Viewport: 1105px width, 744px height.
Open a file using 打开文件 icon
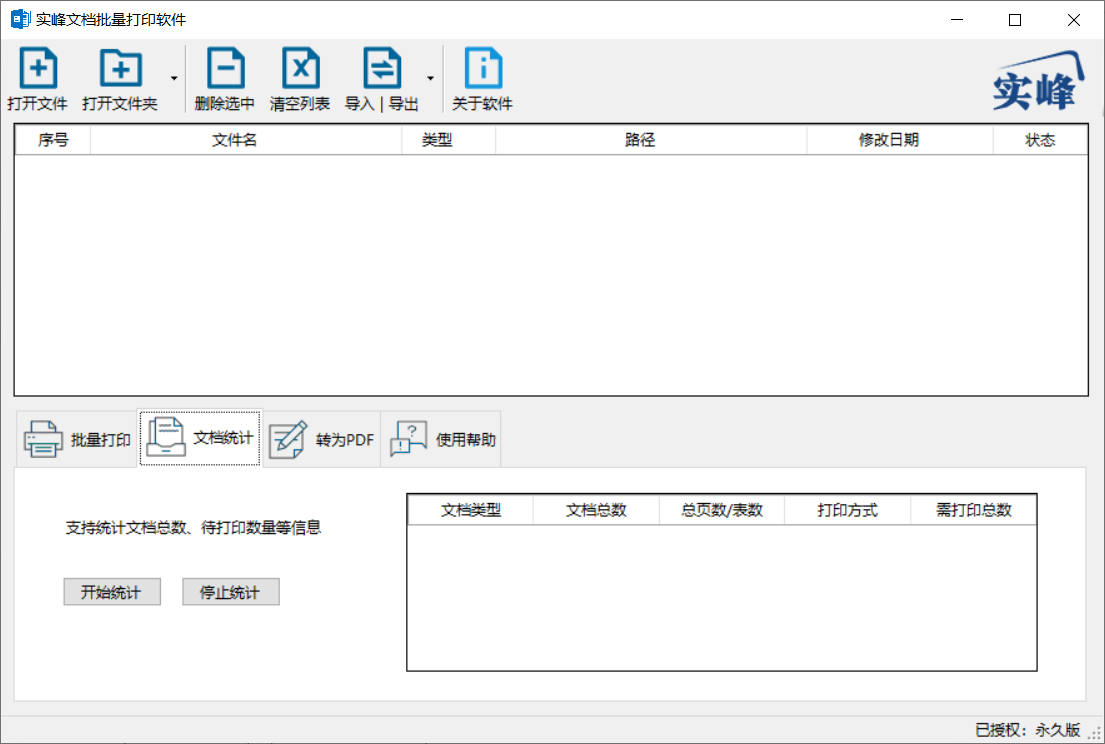coord(37,68)
